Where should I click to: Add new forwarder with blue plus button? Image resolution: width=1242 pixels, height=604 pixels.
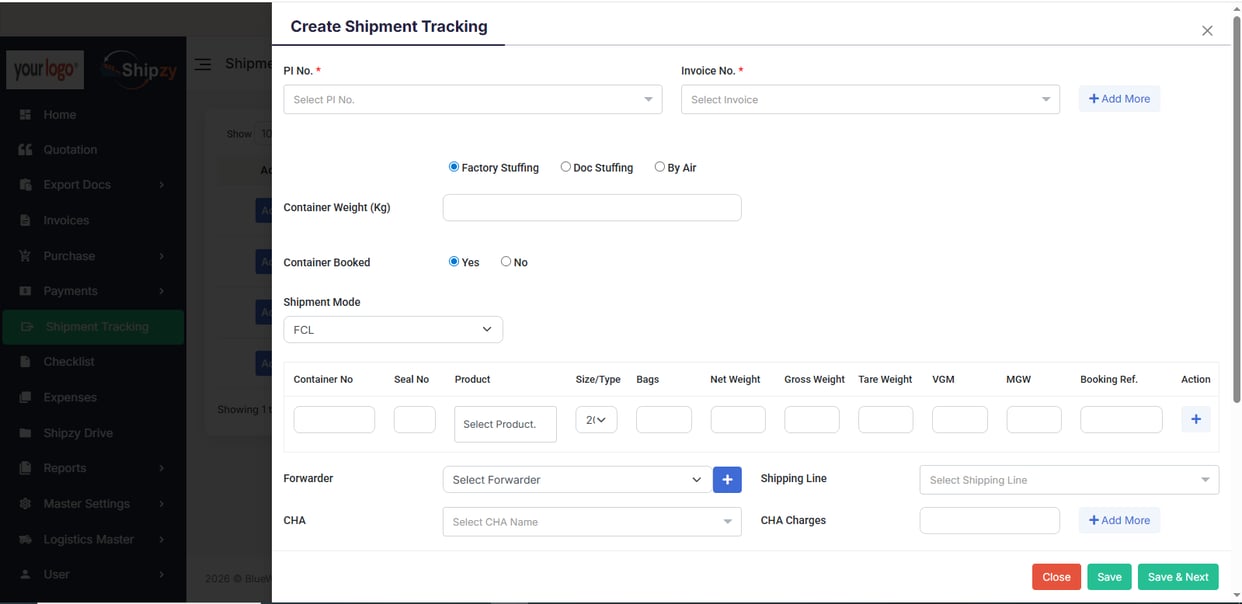727,480
